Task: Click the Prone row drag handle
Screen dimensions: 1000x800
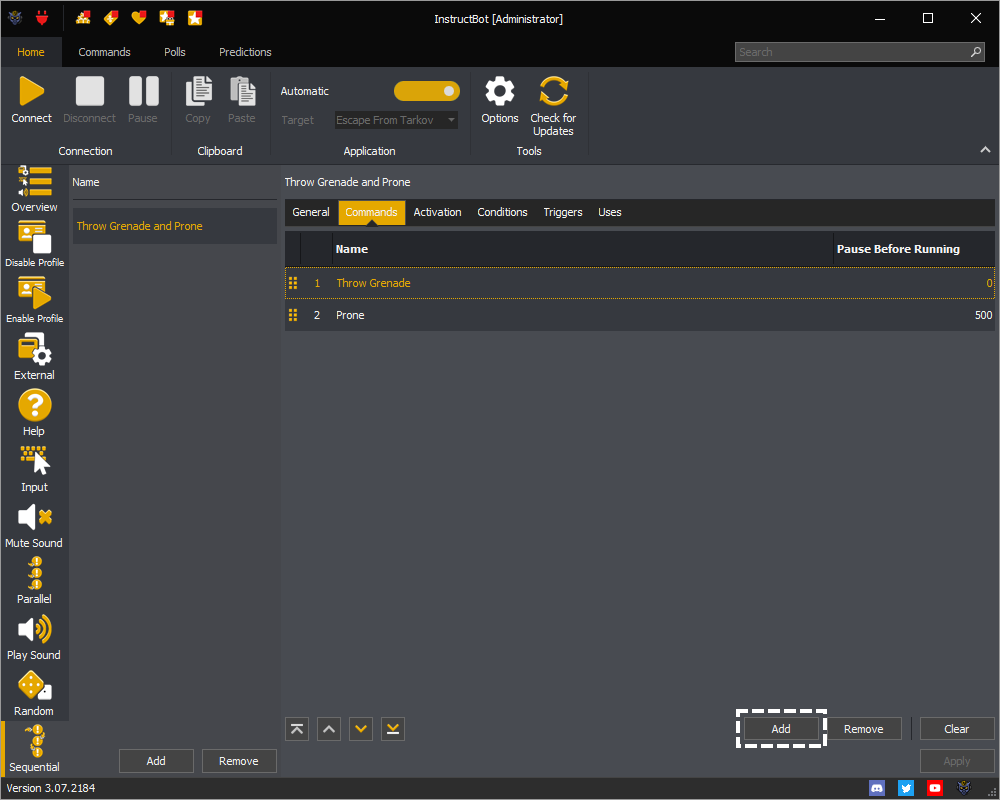Action: 293,315
